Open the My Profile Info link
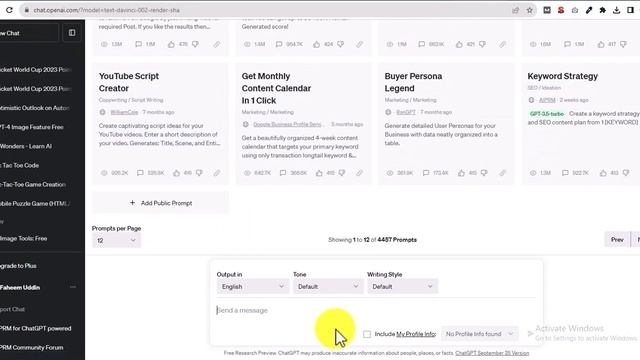 coord(416,334)
